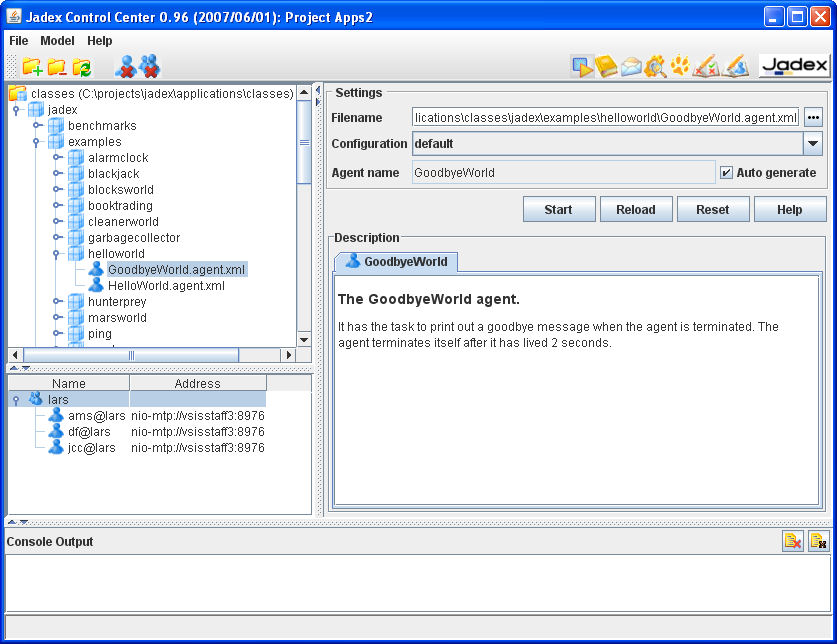Click the jcc@lars agent icon
The height and width of the screenshot is (644, 837).
click(x=56, y=447)
